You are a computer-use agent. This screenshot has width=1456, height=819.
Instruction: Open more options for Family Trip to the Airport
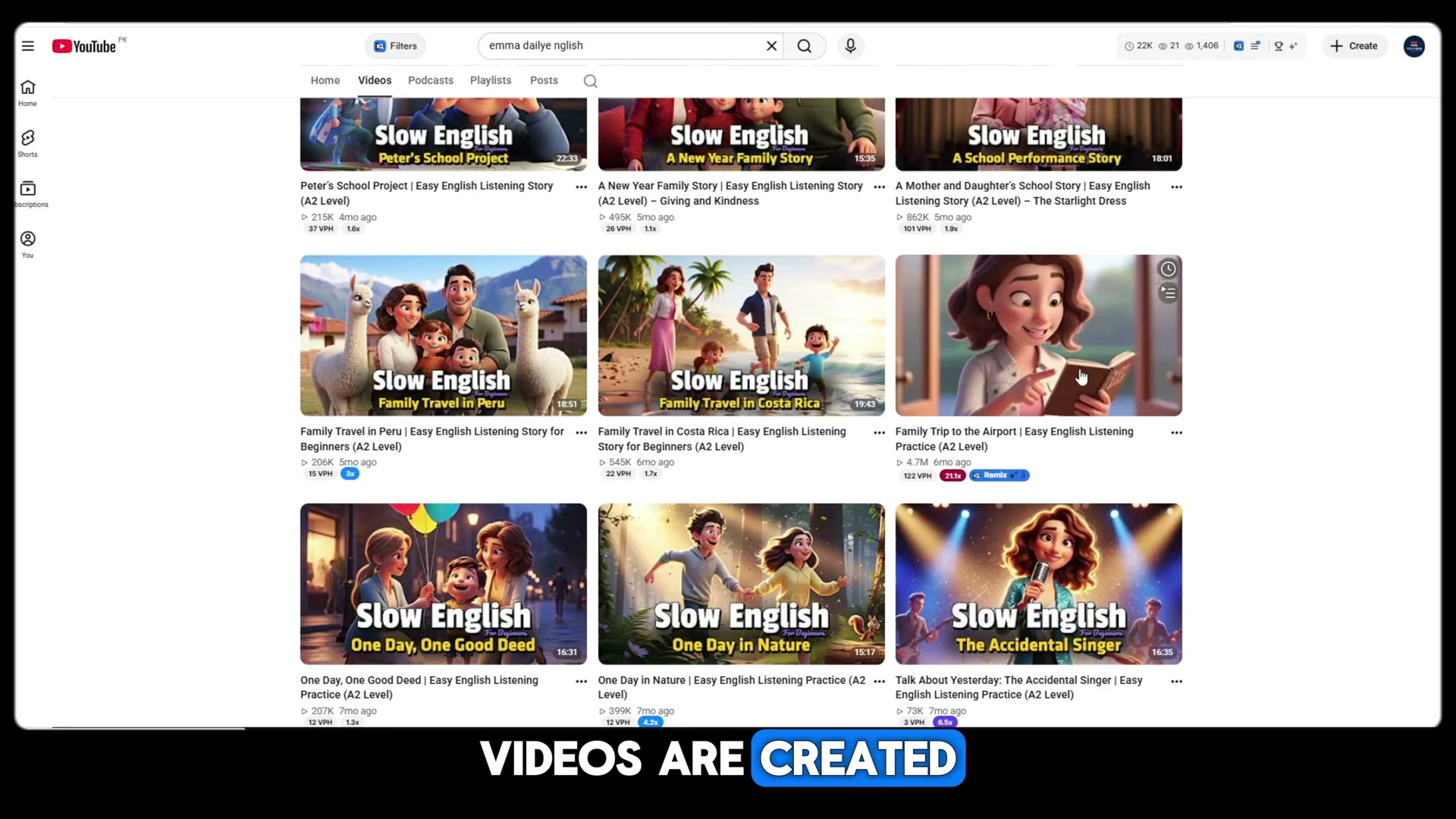coord(1177,432)
